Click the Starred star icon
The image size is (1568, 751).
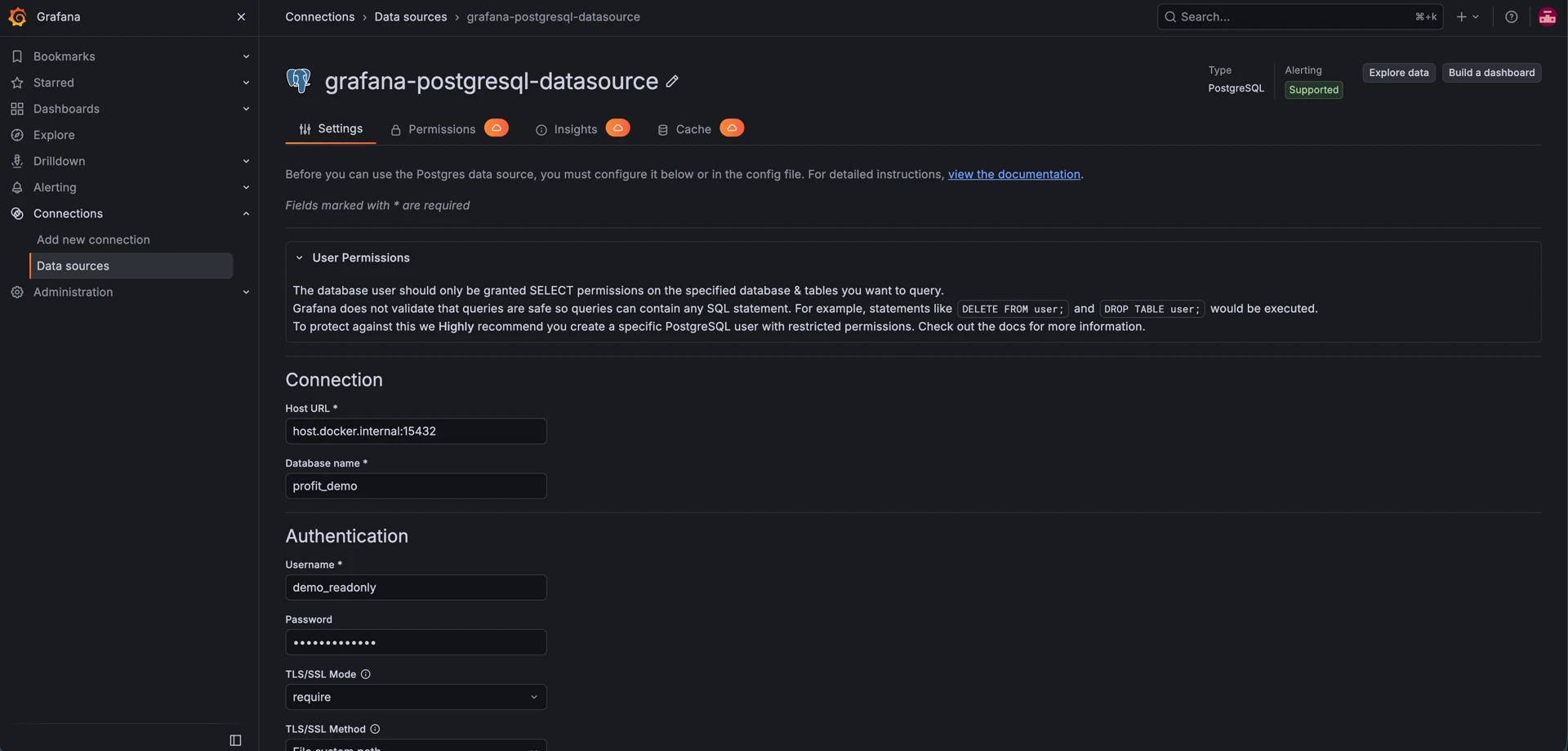coord(17,83)
